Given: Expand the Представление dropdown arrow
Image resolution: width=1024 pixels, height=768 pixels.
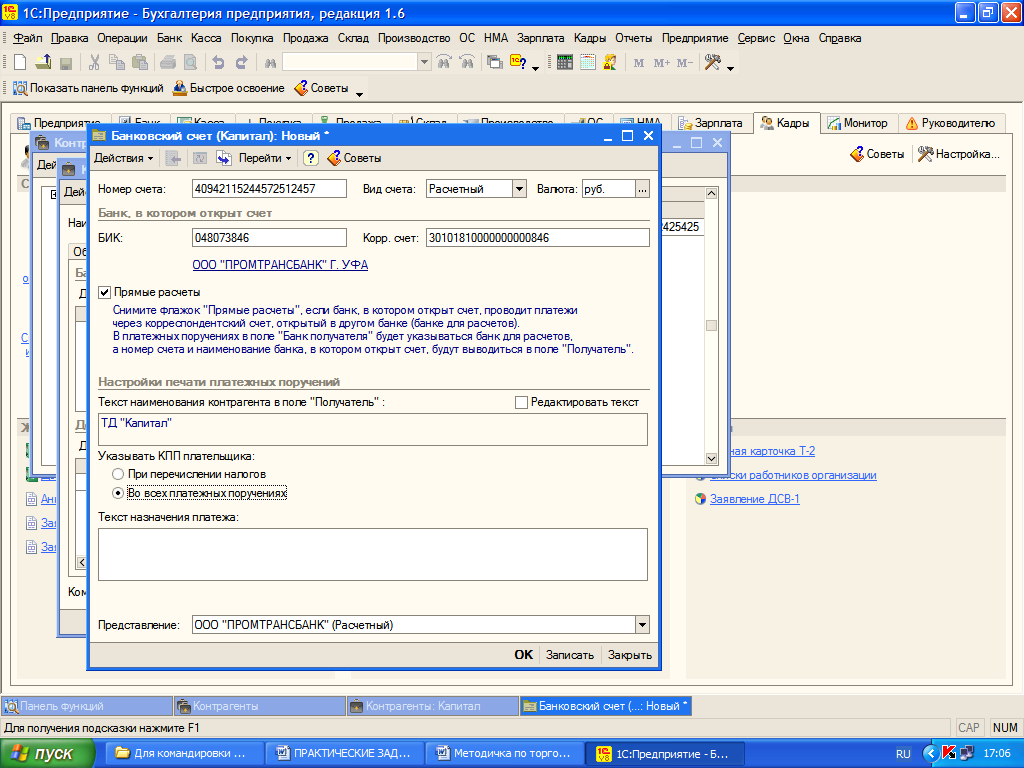Looking at the screenshot, I should (642, 625).
